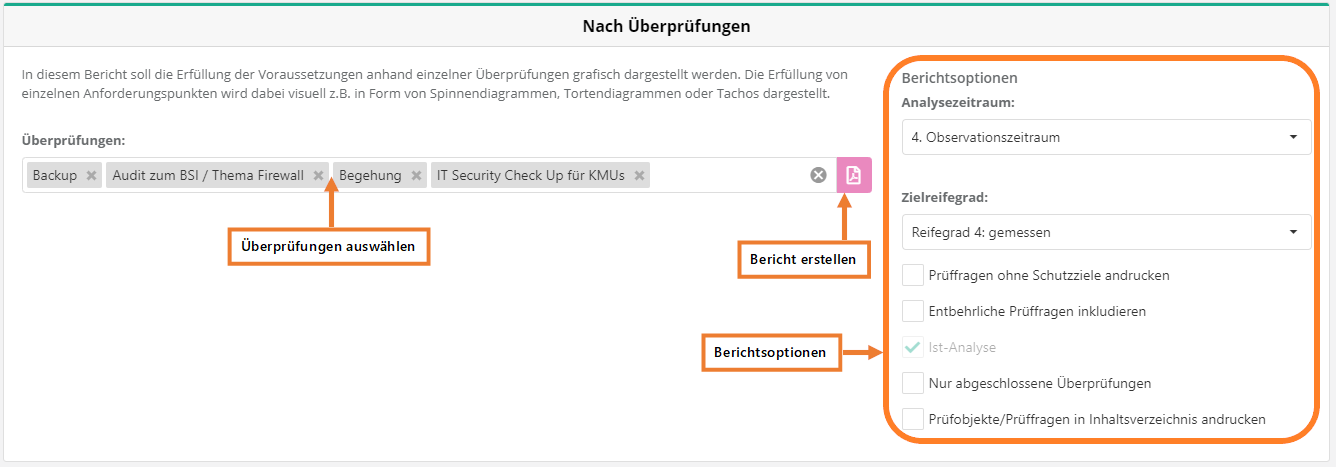Enable Nur abgeschlossene Überprüfungen
This screenshot has width=1336, height=467.
point(912,383)
